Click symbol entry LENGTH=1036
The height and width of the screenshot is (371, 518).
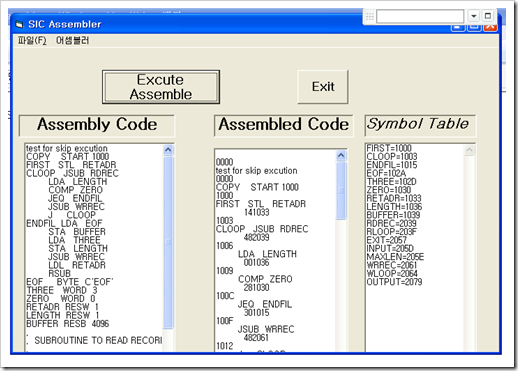pyautogui.click(x=394, y=207)
